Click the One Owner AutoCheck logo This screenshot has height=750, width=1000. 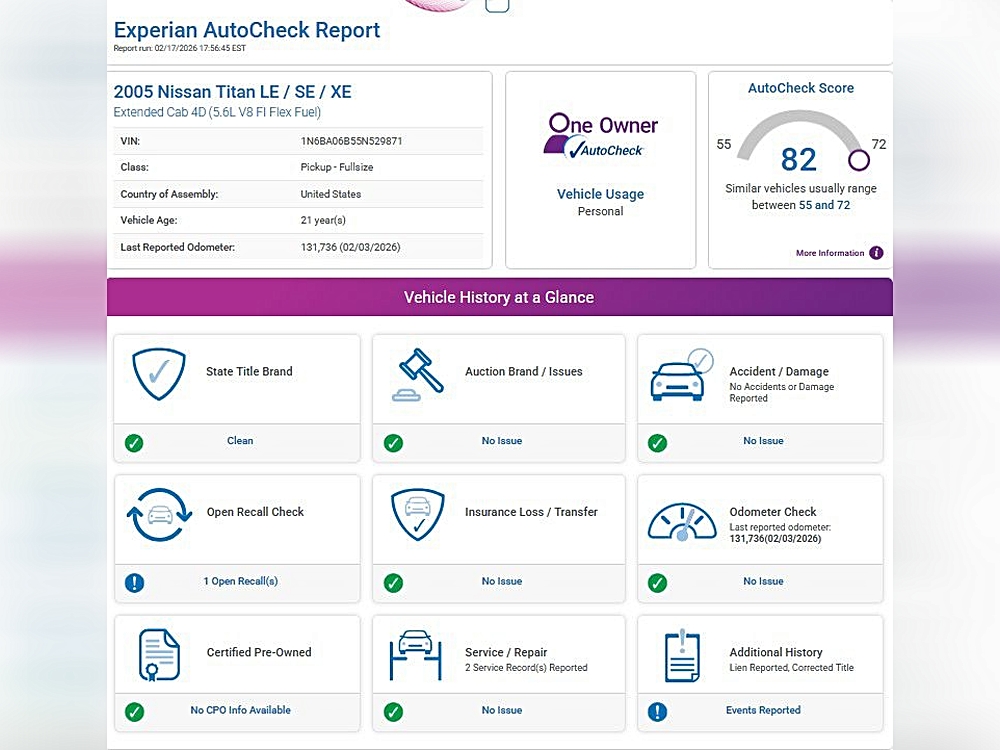click(x=600, y=136)
